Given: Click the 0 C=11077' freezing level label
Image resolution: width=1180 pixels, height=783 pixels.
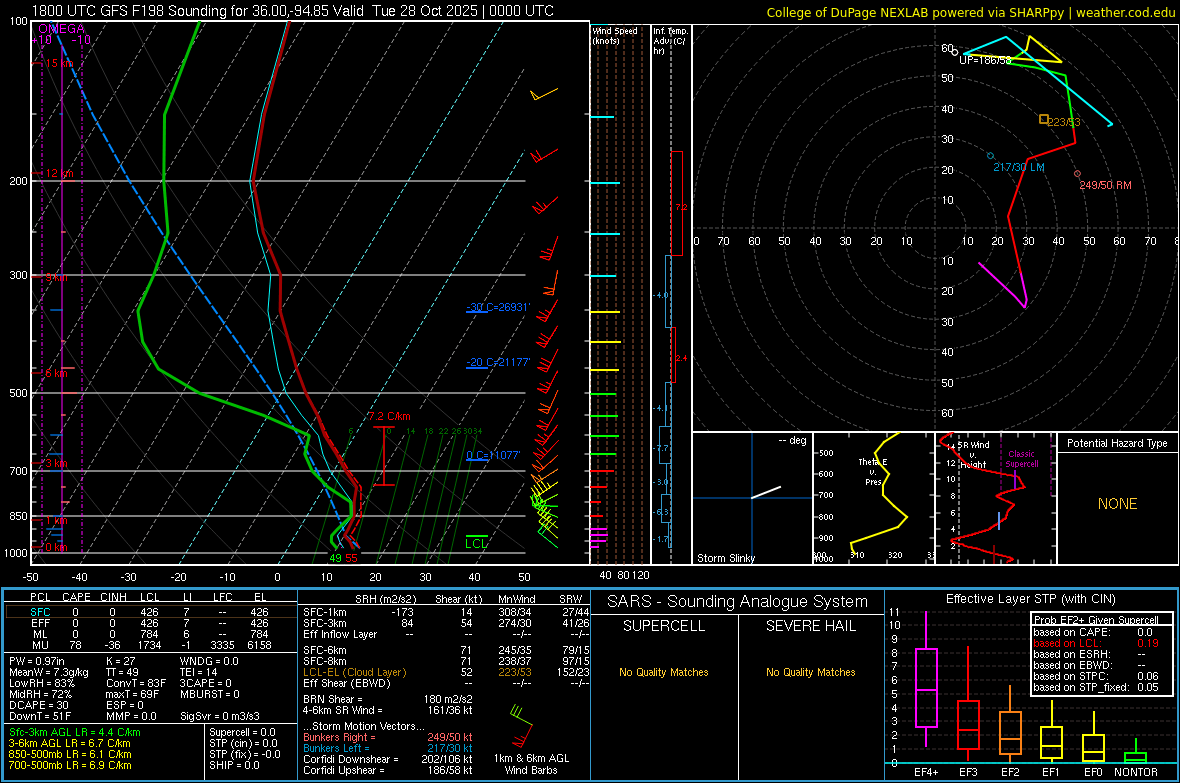Looking at the screenshot, I should 493,455.
